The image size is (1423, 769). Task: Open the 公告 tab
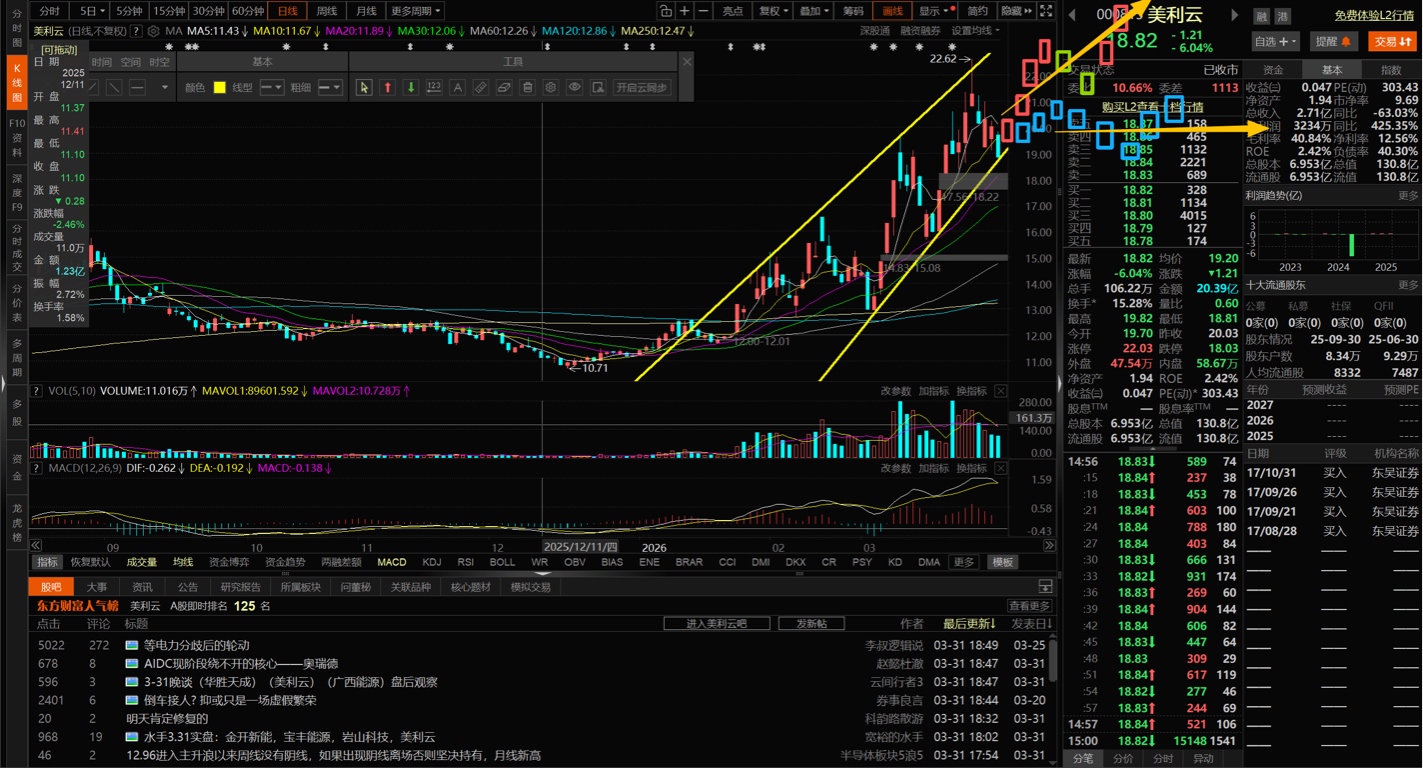(188, 587)
